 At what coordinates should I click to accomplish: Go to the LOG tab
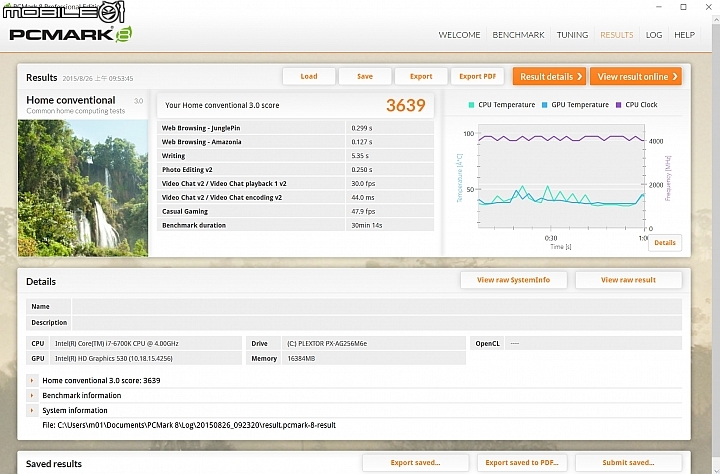(654, 35)
